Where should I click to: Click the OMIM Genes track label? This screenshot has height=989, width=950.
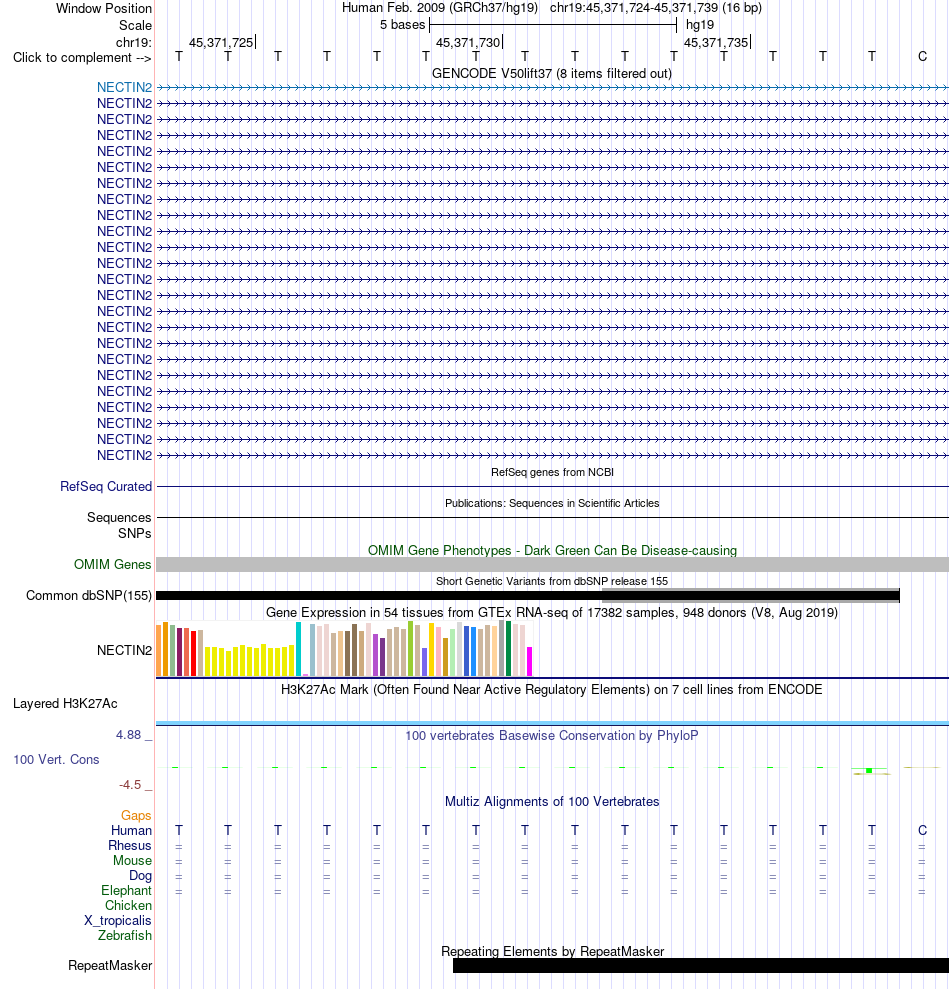pos(112,565)
